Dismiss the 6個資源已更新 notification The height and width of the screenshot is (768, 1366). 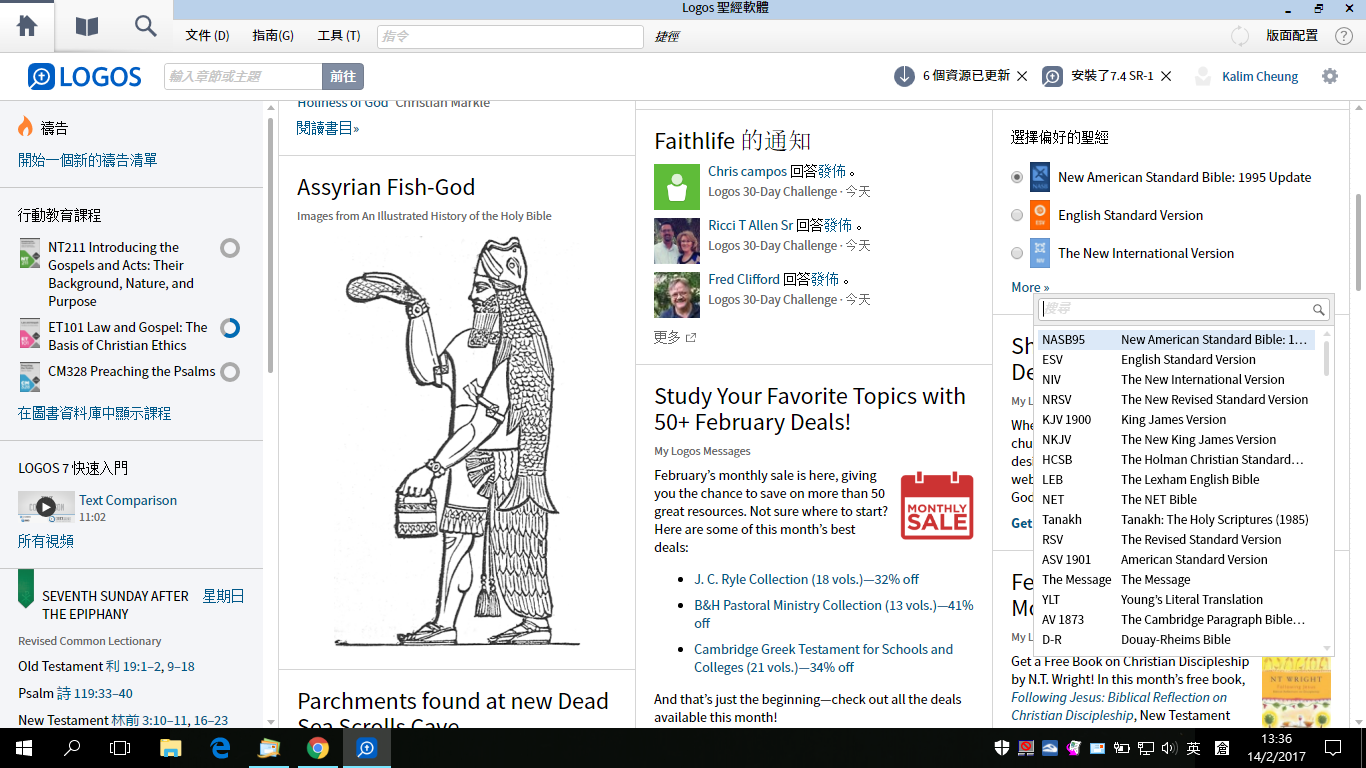[x=1022, y=76]
